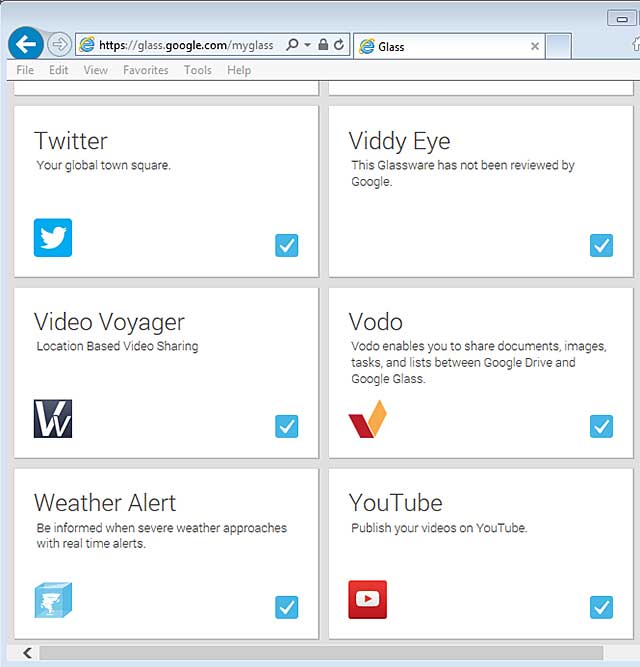Select the Glass browser tab
The height and width of the screenshot is (667, 640).
click(449, 46)
